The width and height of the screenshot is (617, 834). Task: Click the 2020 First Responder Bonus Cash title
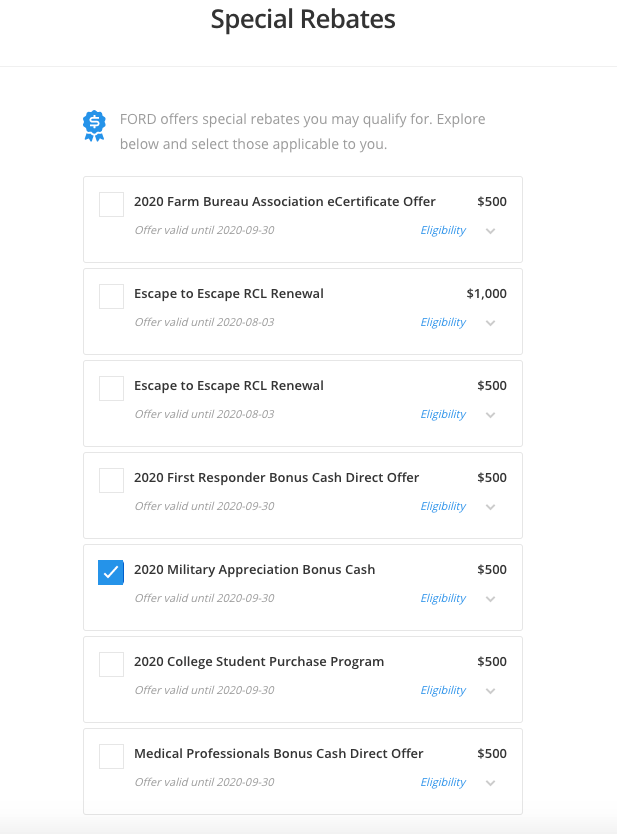[276, 477]
